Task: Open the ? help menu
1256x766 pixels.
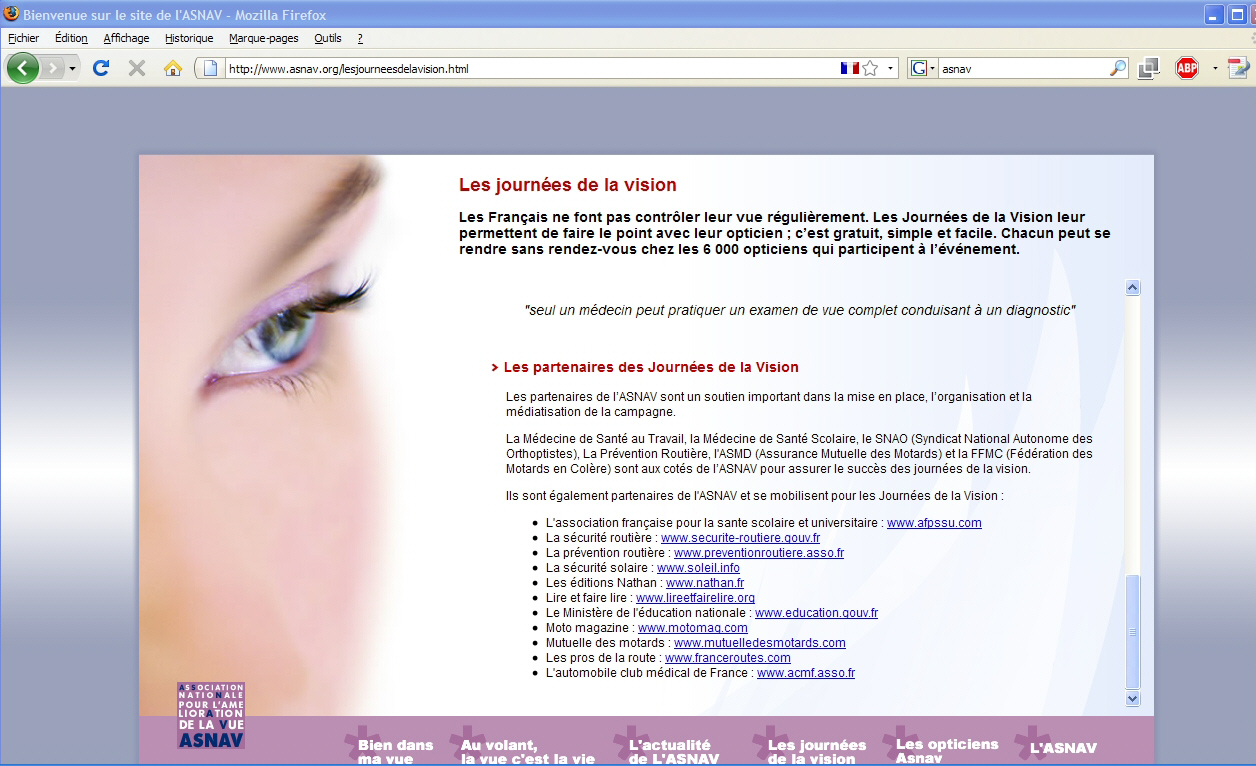Action: (360, 38)
